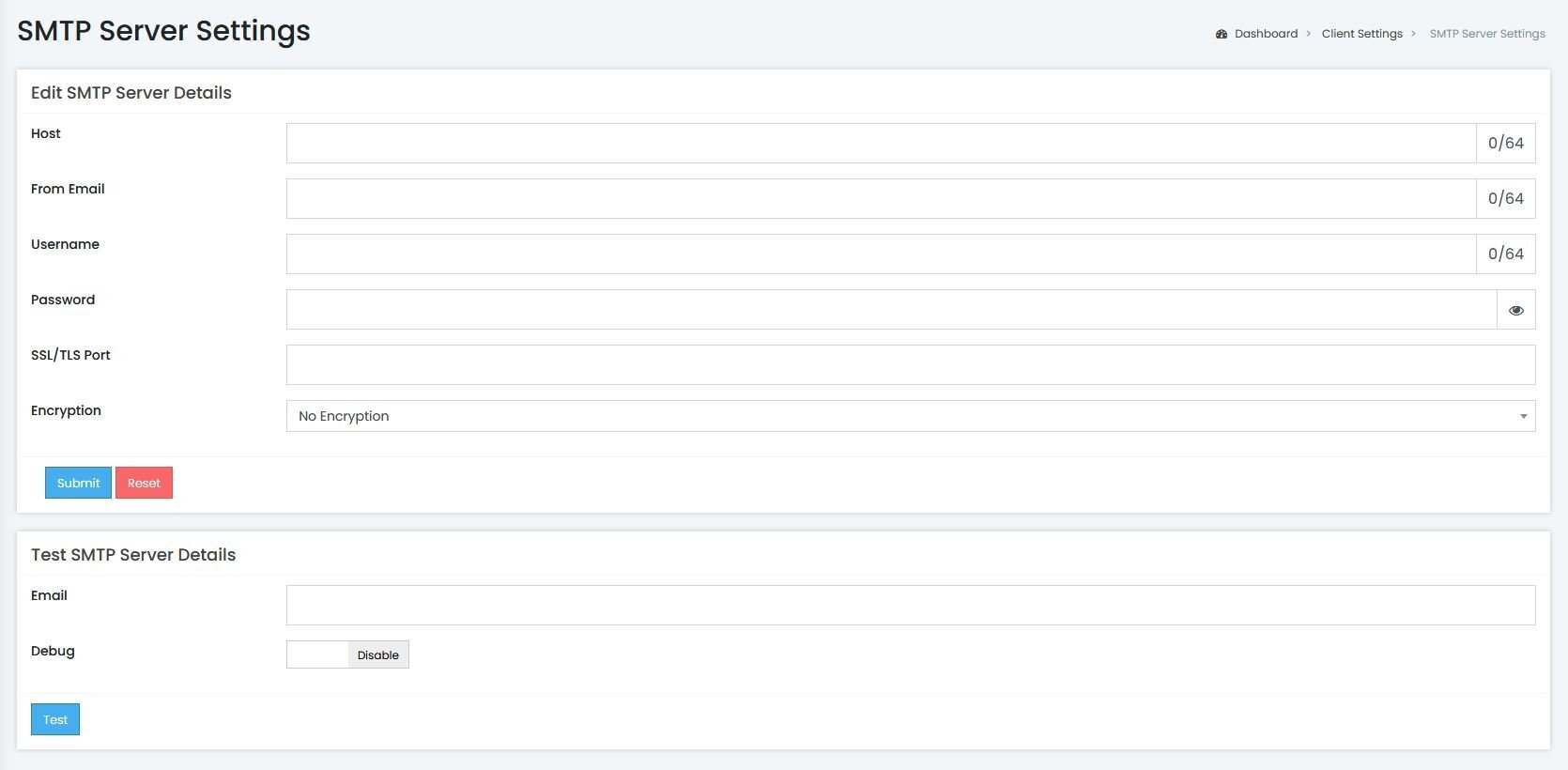Focus the SSL/TLS Port field
This screenshot has height=770, width=1568.
coord(911,365)
